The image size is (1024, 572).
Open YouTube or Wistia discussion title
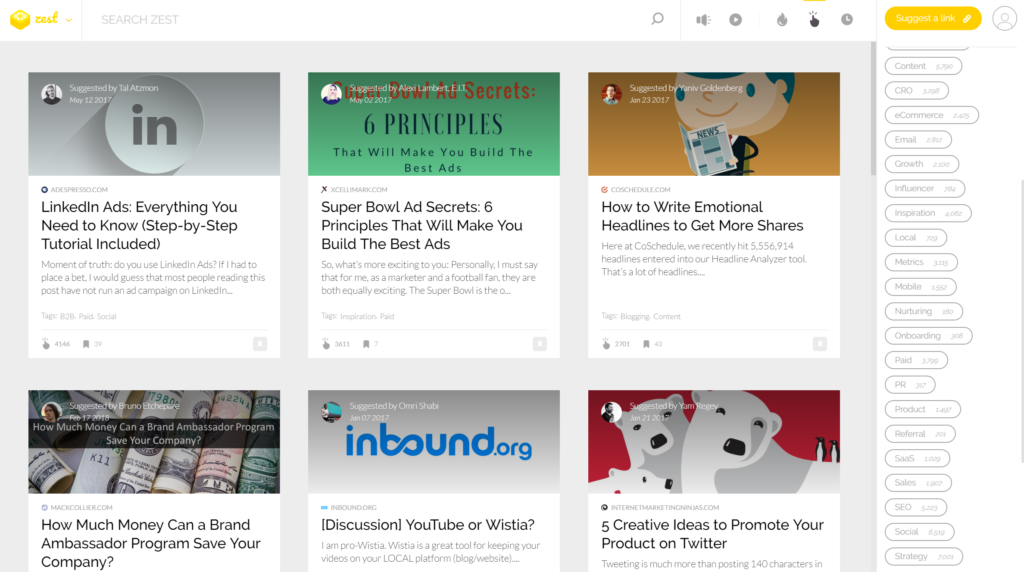(428, 525)
